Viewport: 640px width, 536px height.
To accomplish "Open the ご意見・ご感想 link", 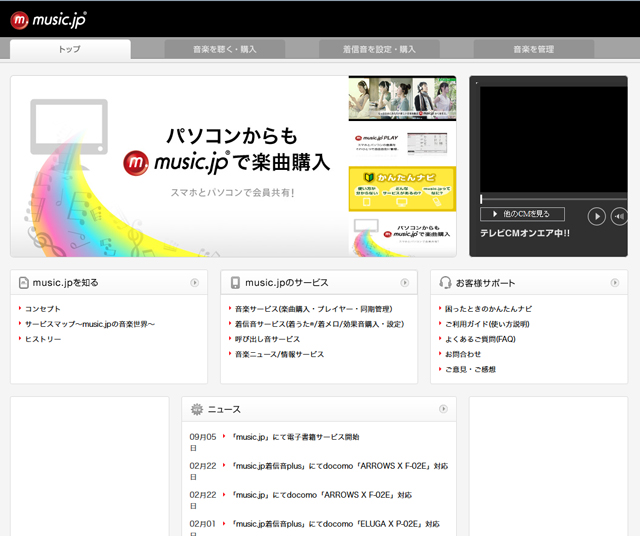I will tap(470, 369).
